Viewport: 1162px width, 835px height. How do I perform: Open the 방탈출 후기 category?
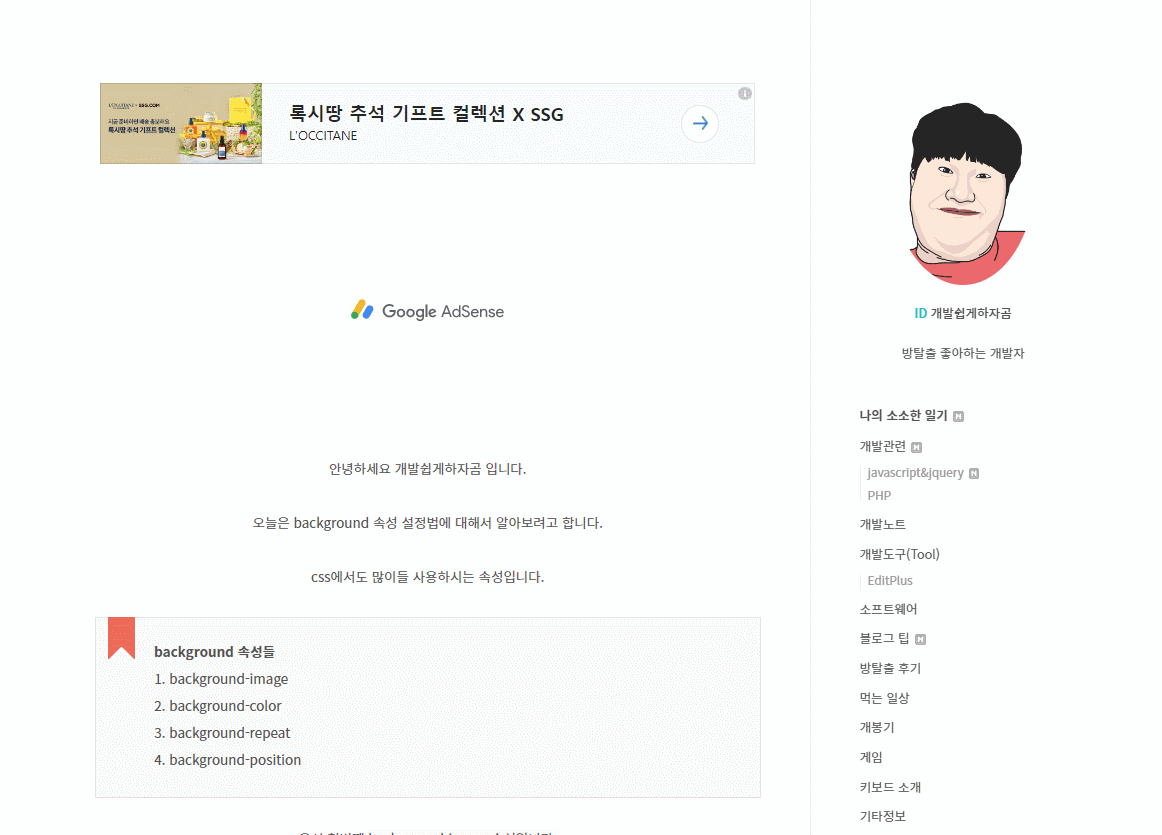point(890,668)
